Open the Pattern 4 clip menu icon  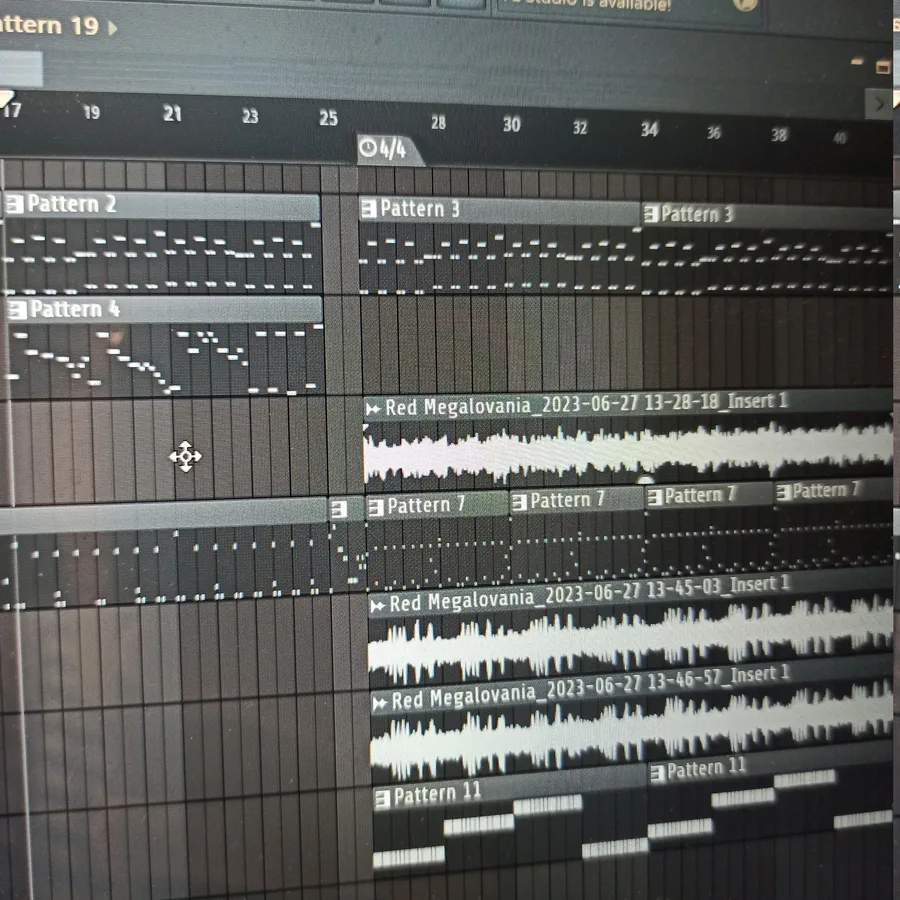pyautogui.click(x=17, y=310)
